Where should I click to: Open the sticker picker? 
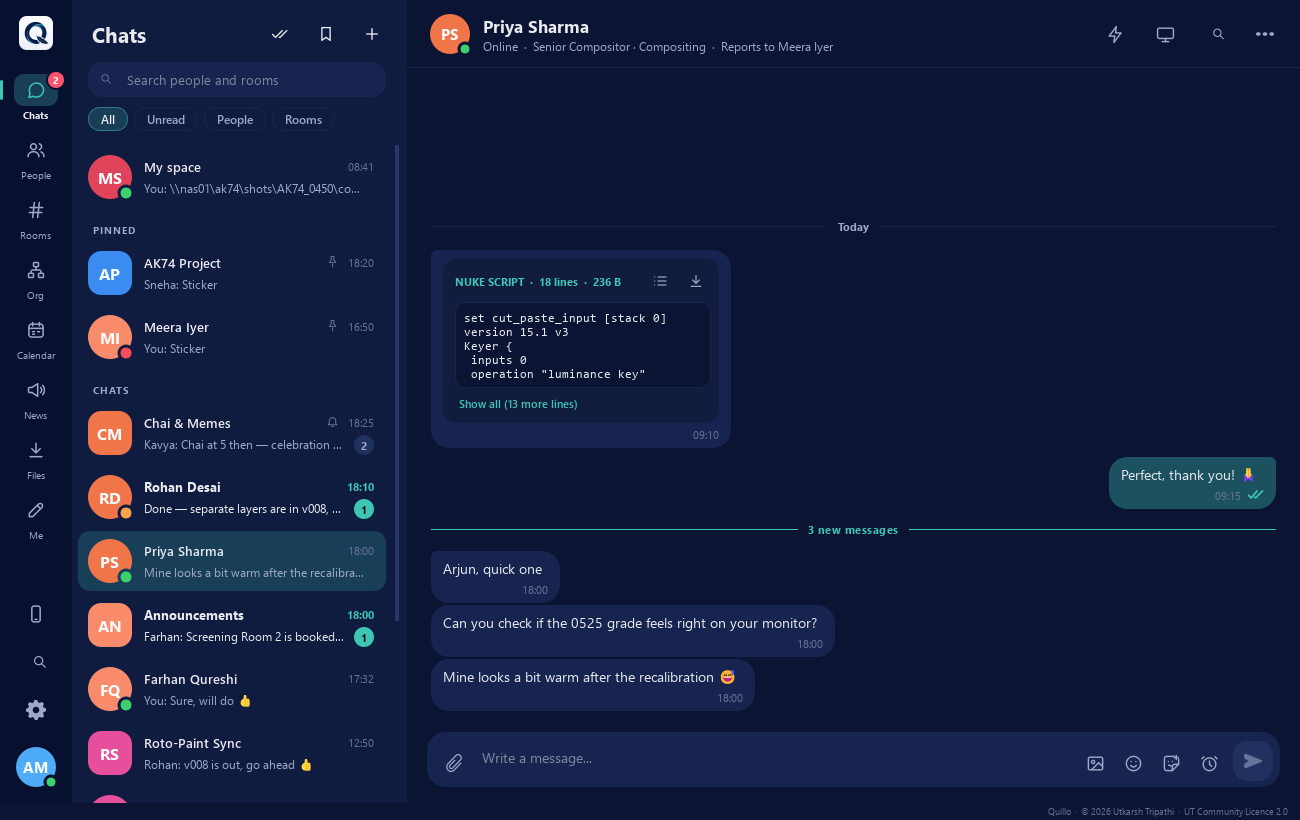coord(1172,763)
